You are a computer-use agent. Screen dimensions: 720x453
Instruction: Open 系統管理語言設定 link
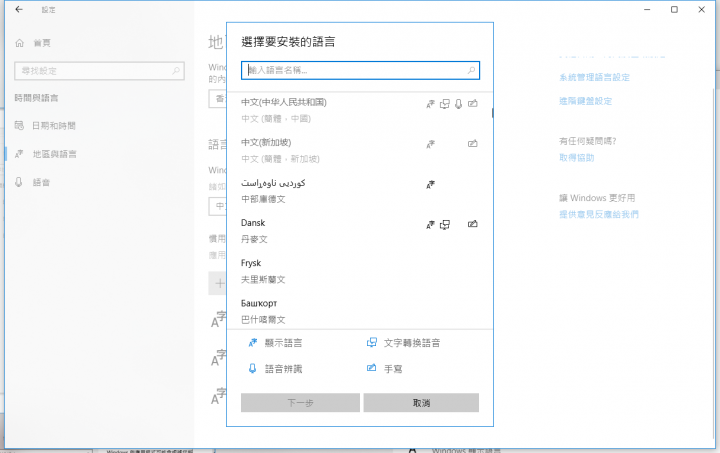pos(594,77)
